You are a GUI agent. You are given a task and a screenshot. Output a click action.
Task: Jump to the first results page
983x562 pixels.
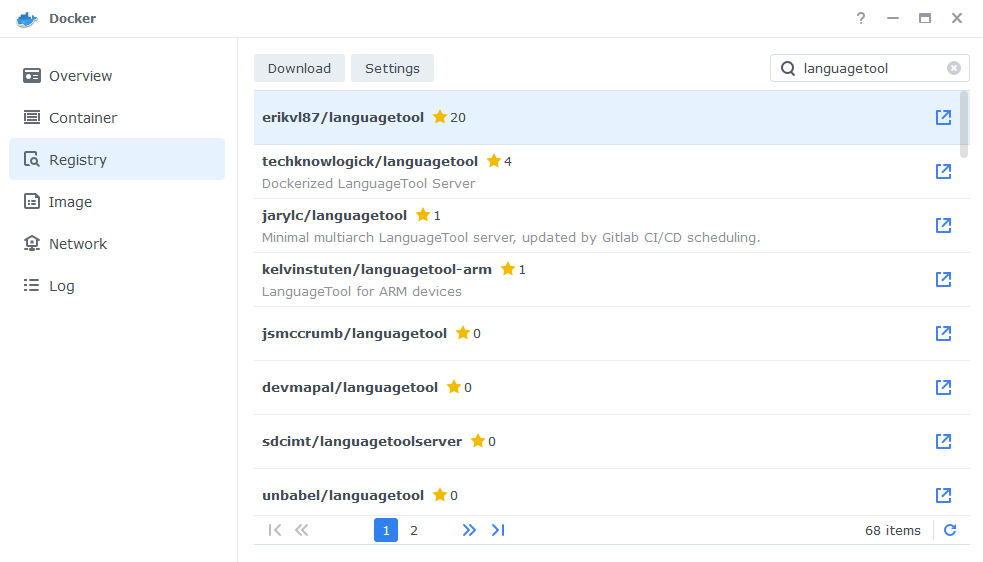[x=275, y=530]
